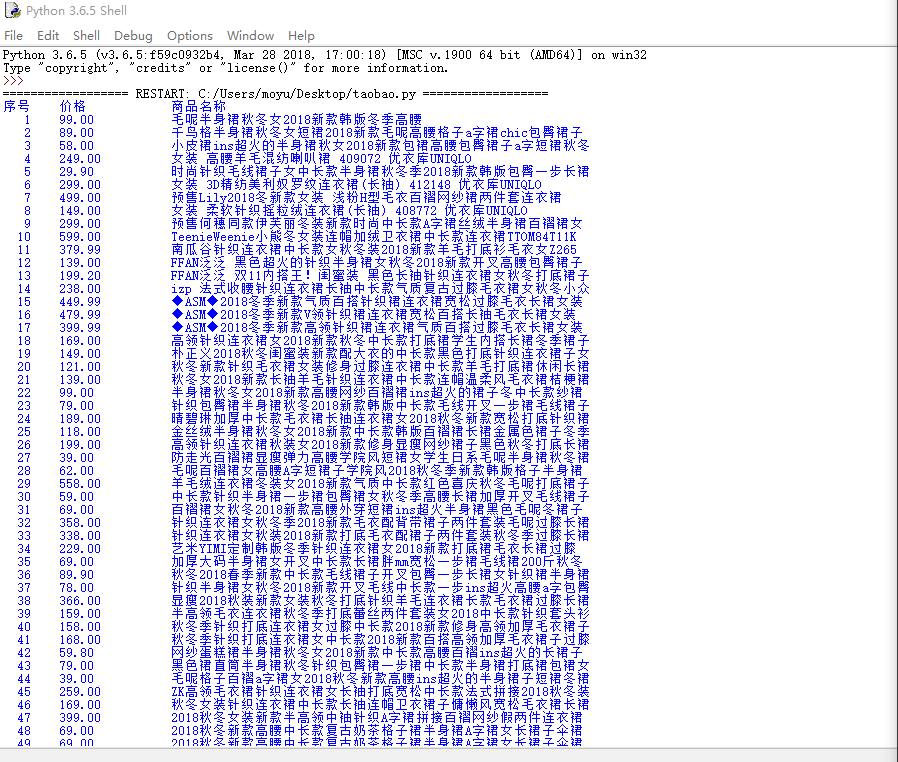
Task: Click price 338.00 in row 33
Action: tap(80, 536)
